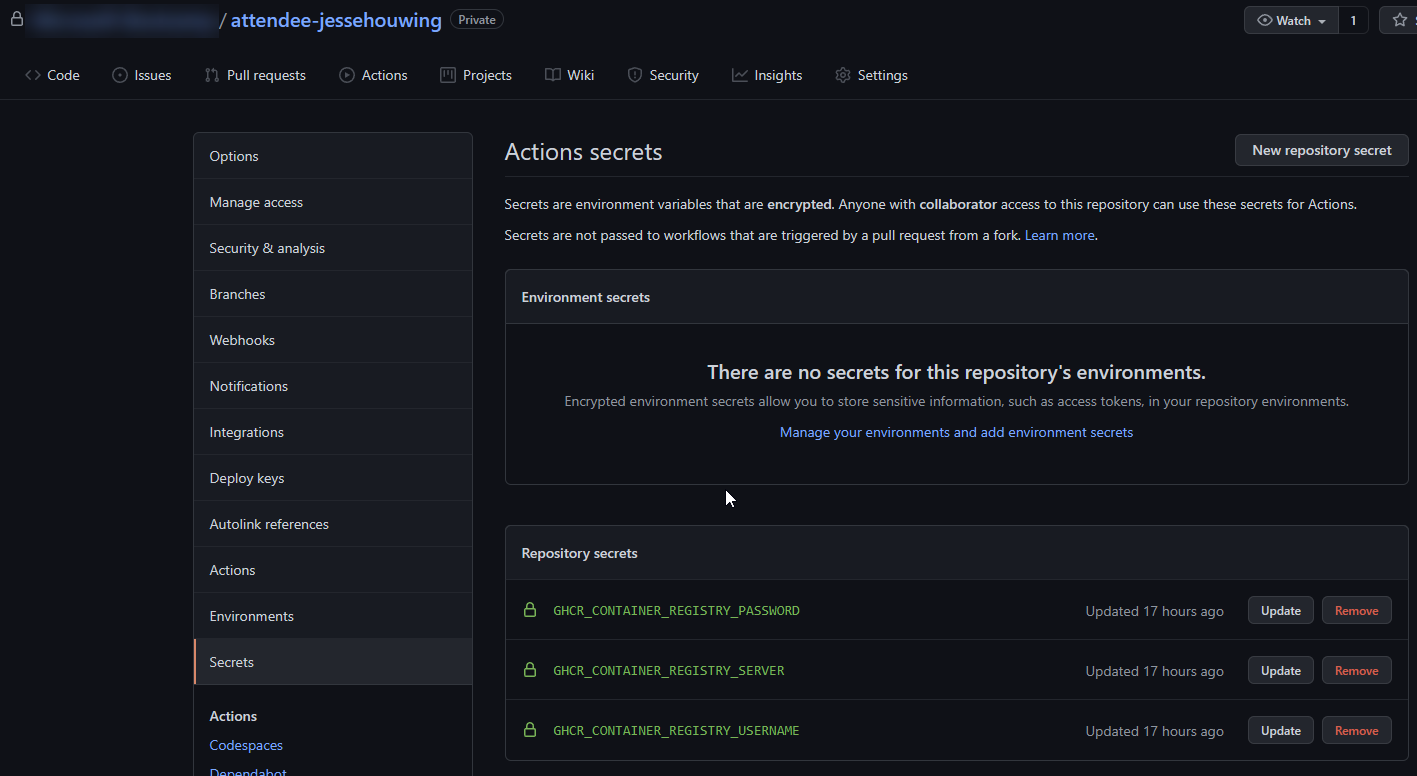Click the Projects tab board icon
This screenshot has height=776, width=1417.
point(448,75)
